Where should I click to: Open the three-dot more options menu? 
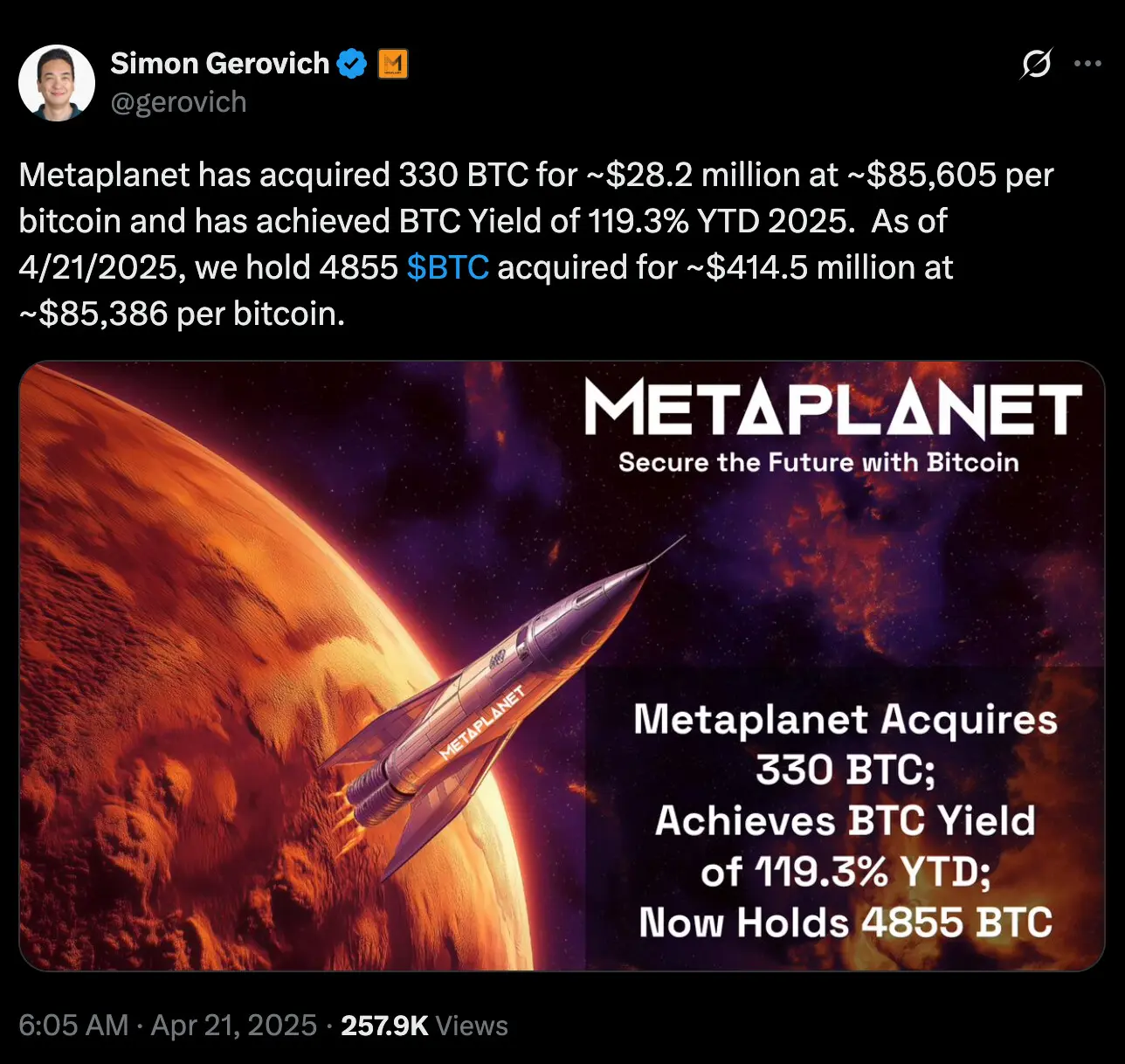coord(1087,64)
